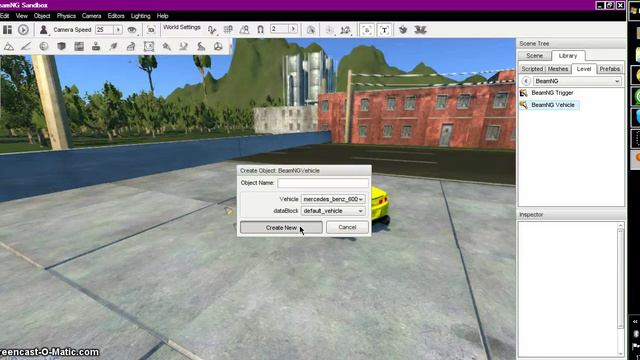This screenshot has width=640, height=360.
Task: Click the transform axis icon with dropdown
Action: pyautogui.click(x=346, y=30)
